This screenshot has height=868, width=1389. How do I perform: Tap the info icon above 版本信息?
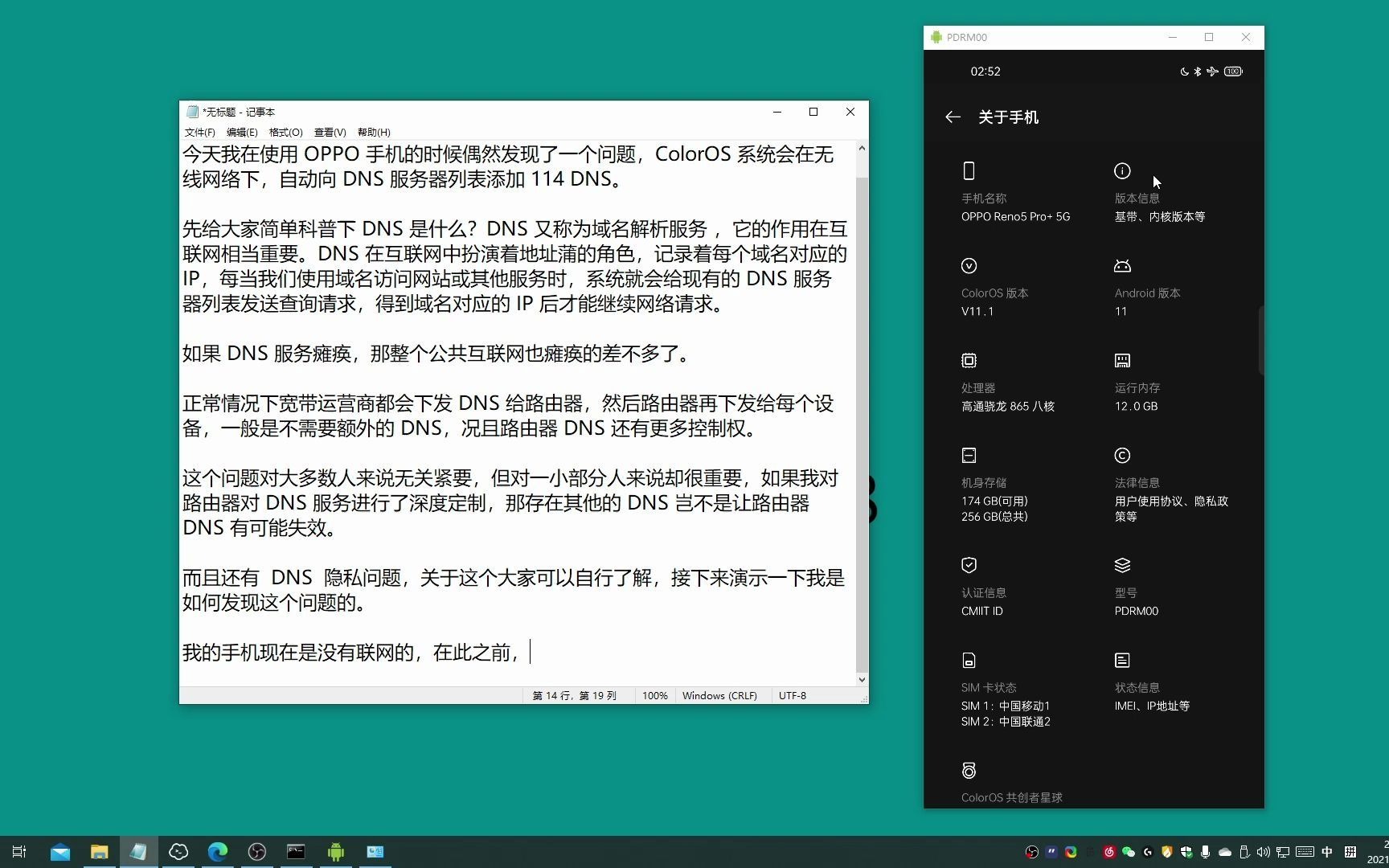pos(1122,170)
